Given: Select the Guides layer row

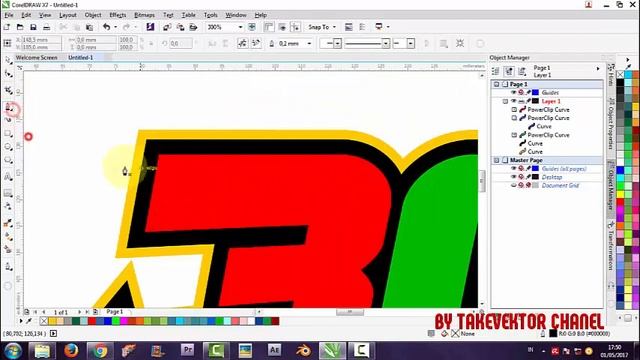Looking at the screenshot, I should [547, 93].
